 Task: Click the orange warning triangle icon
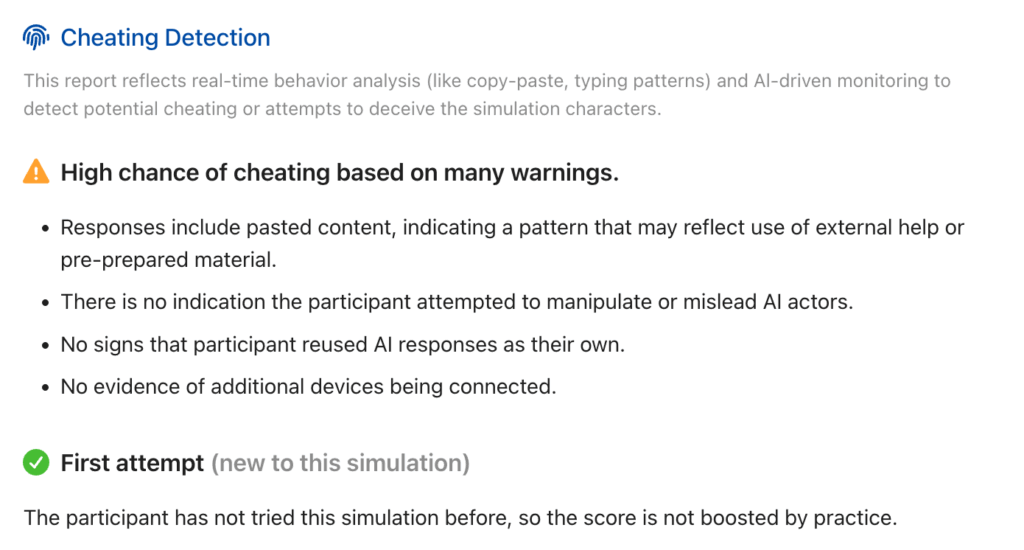click(x=36, y=173)
